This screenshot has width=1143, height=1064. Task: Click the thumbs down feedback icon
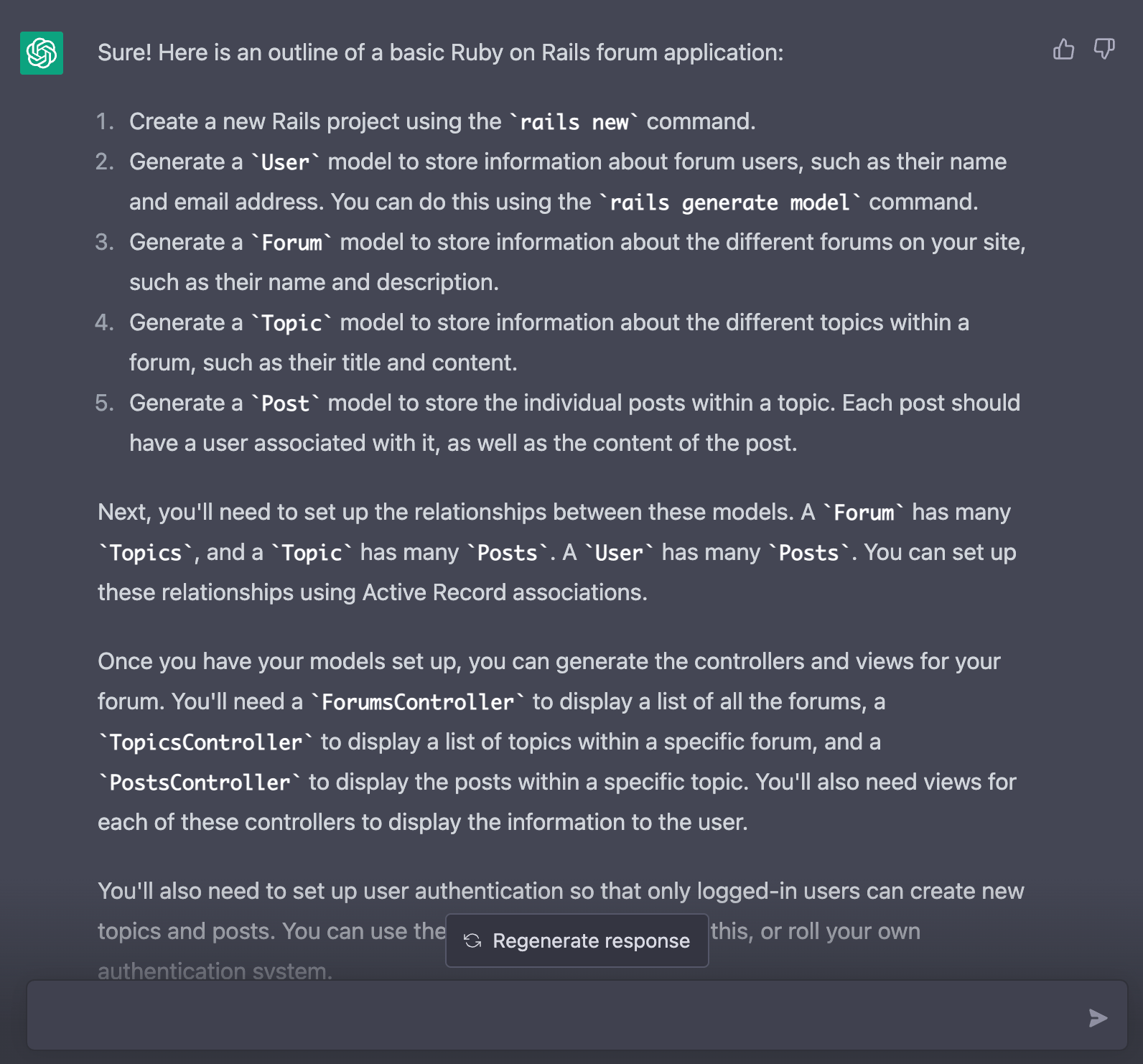[1104, 50]
